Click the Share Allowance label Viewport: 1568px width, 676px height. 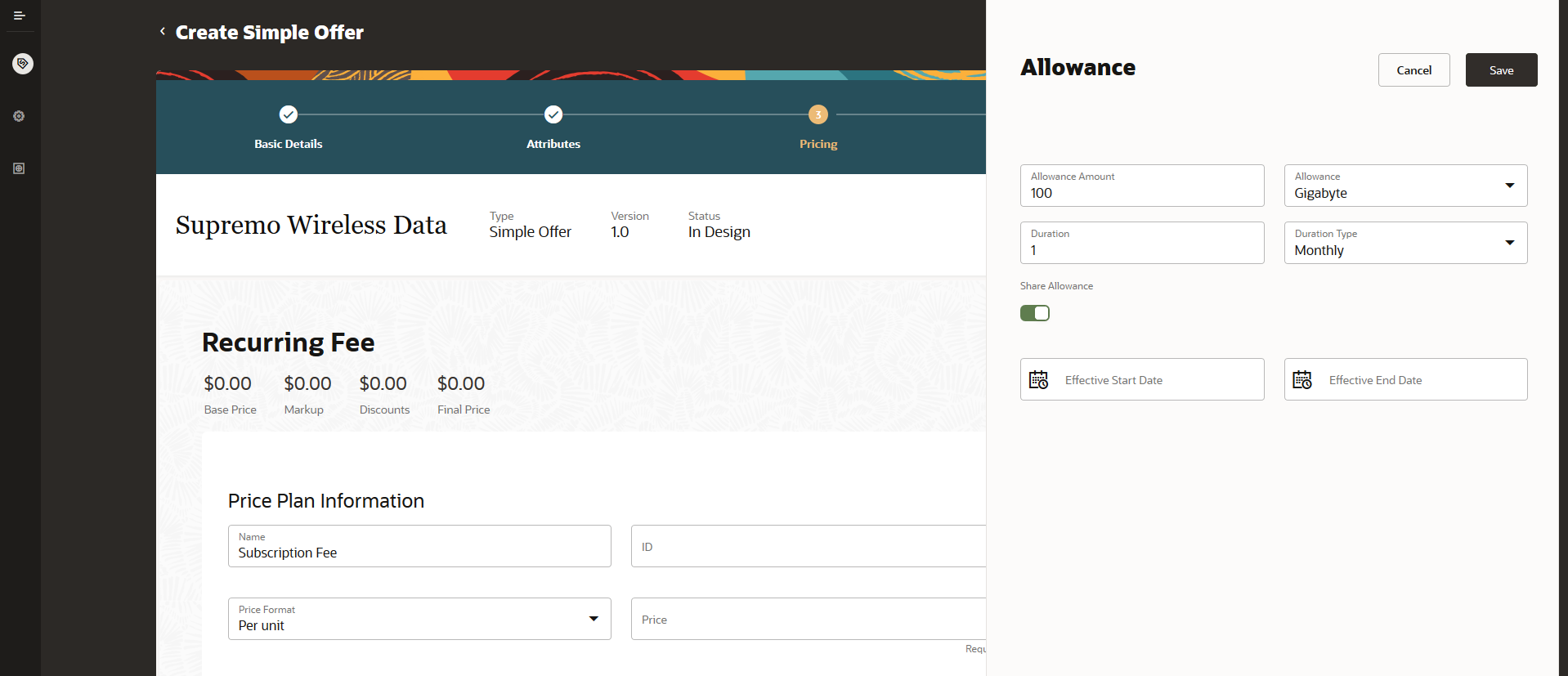click(1056, 286)
